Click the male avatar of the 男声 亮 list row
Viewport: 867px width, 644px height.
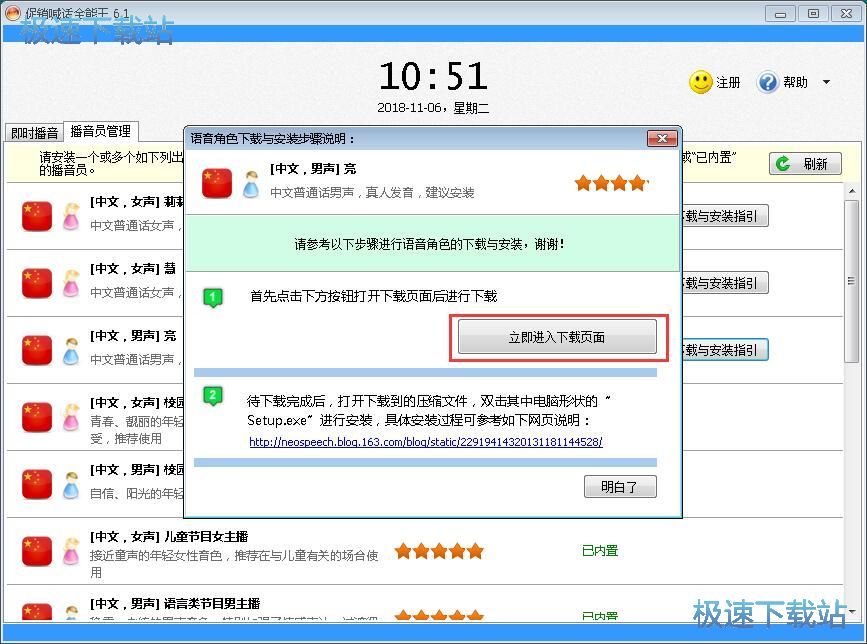pyautogui.click(x=71, y=350)
